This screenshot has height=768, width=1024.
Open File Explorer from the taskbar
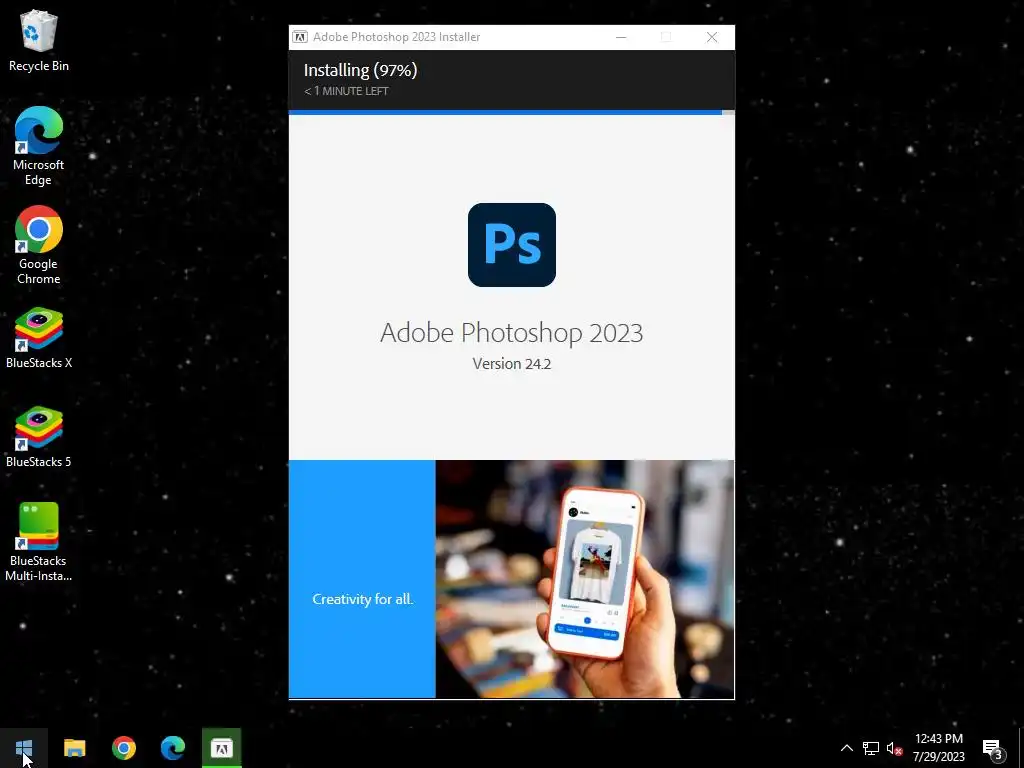pos(74,748)
